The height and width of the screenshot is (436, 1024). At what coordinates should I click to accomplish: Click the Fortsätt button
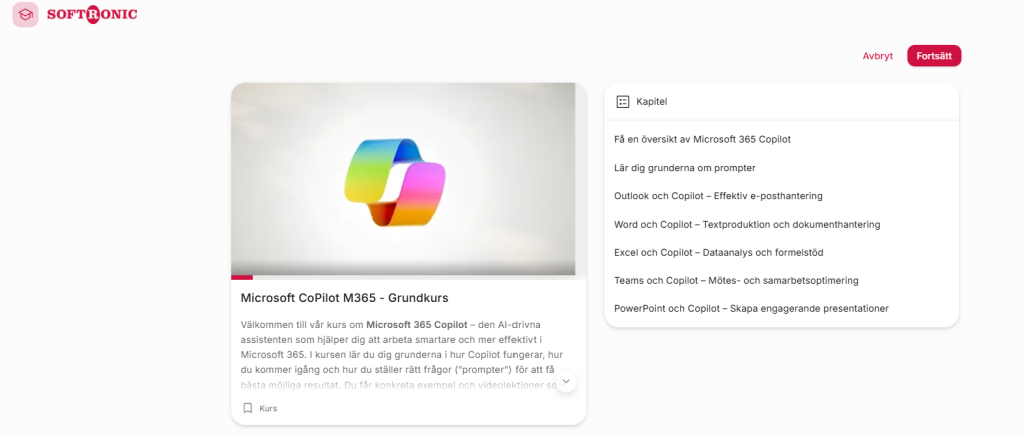934,56
